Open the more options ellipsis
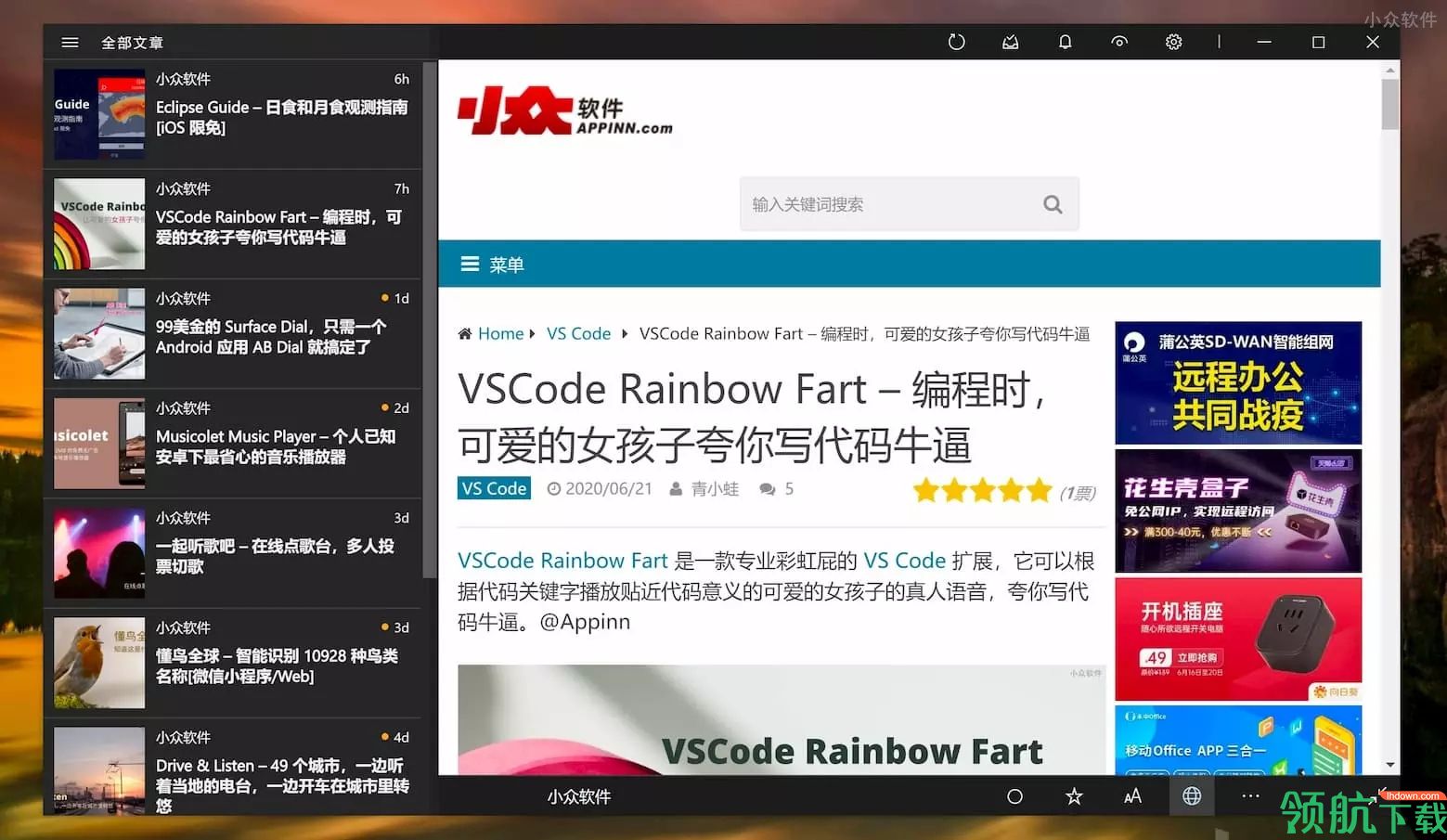This screenshot has width=1447, height=840. (1250, 796)
